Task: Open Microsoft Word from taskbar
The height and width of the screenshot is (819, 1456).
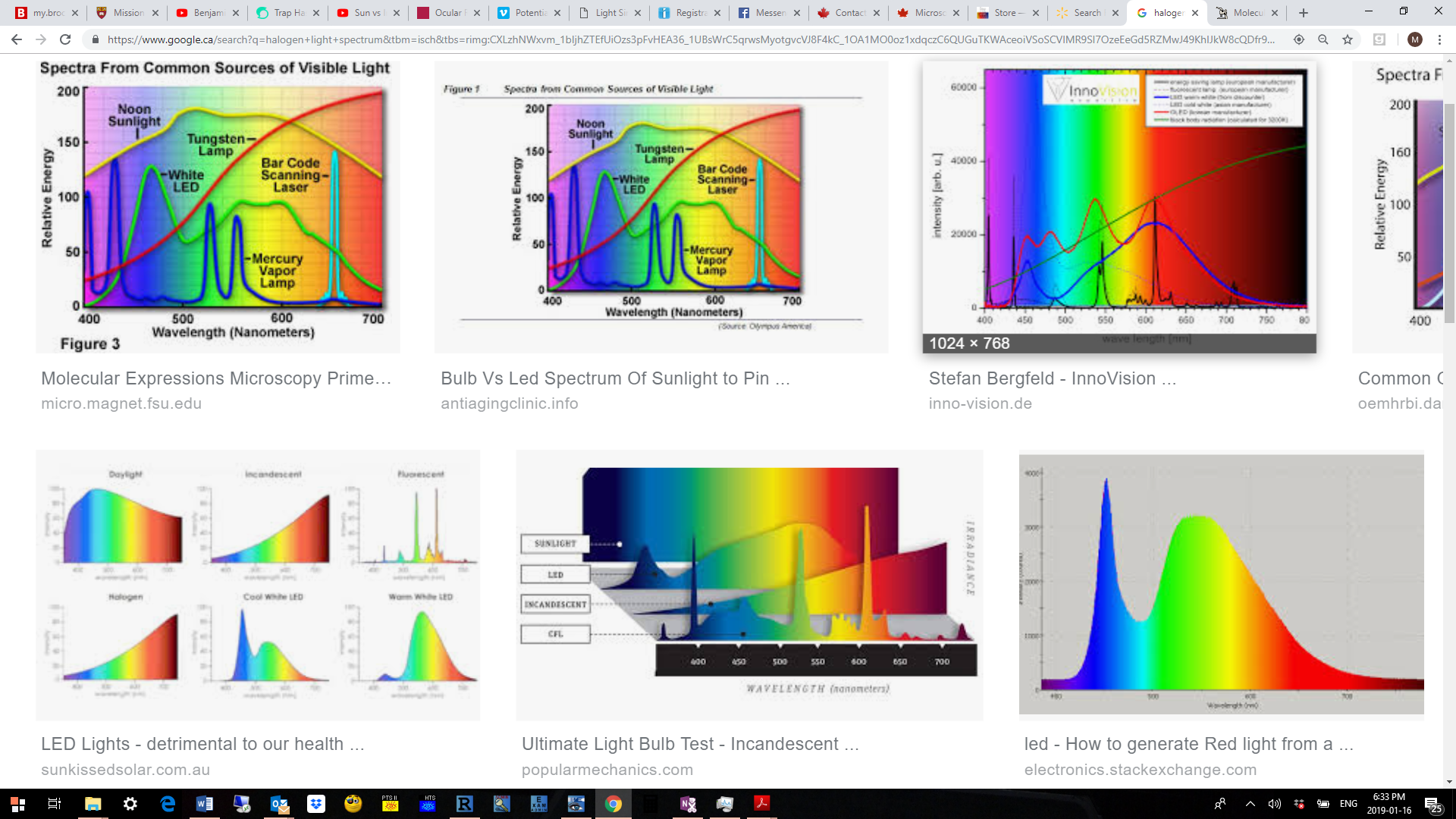Action: pos(205,804)
